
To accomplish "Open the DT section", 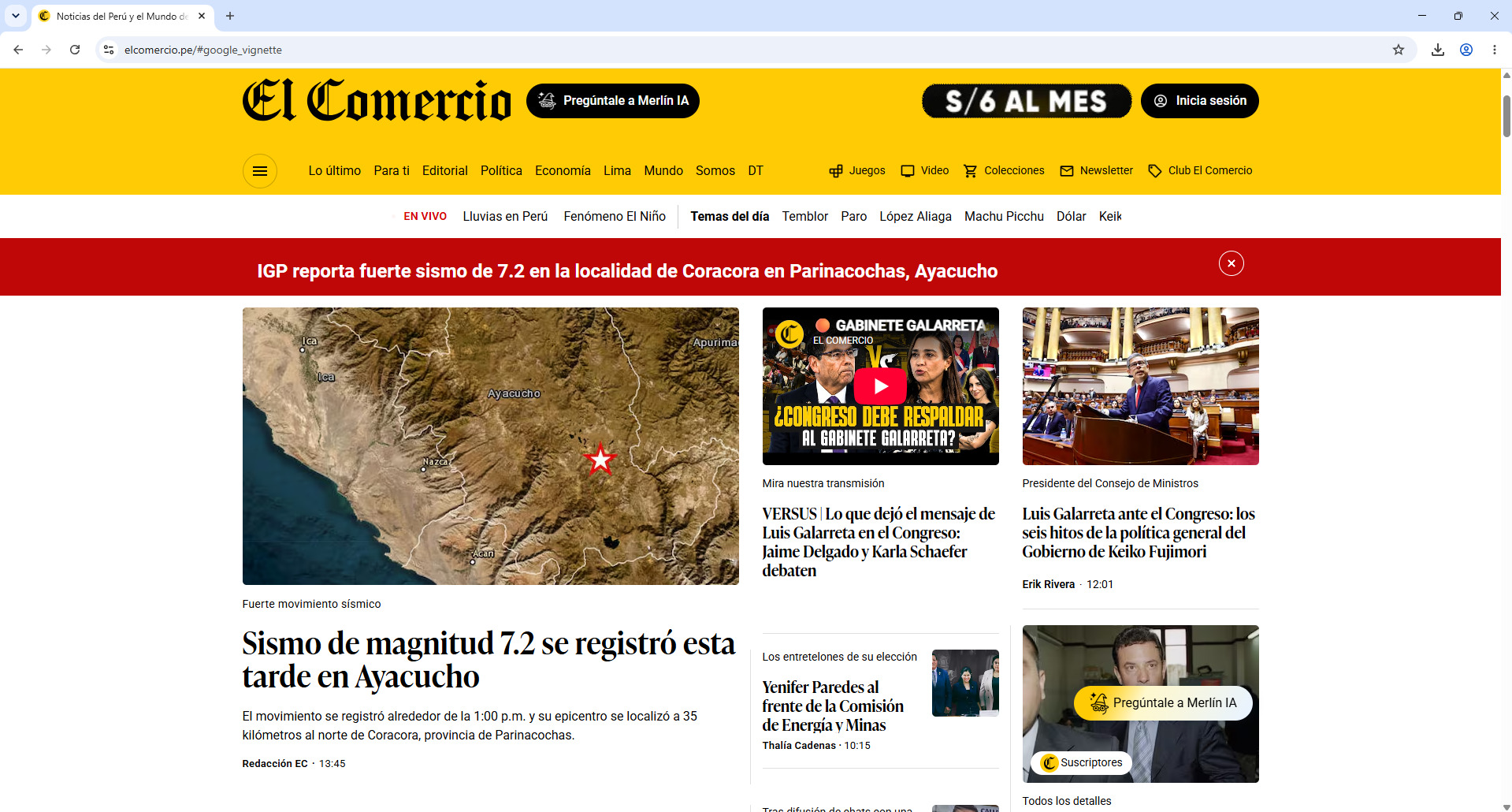I will pyautogui.click(x=756, y=171).
